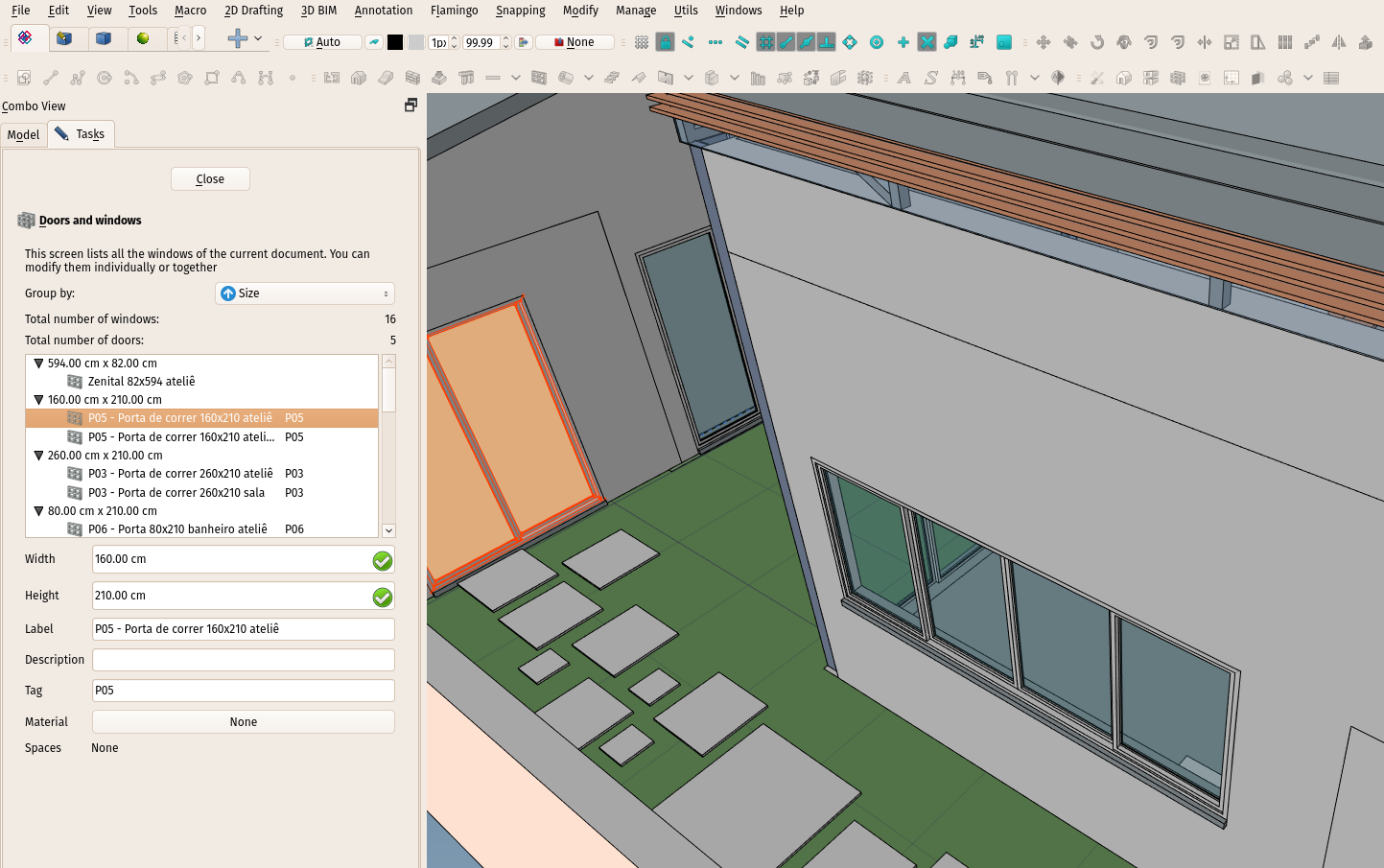Click the Description input field
This screenshot has height=868, width=1384.
[x=244, y=660]
